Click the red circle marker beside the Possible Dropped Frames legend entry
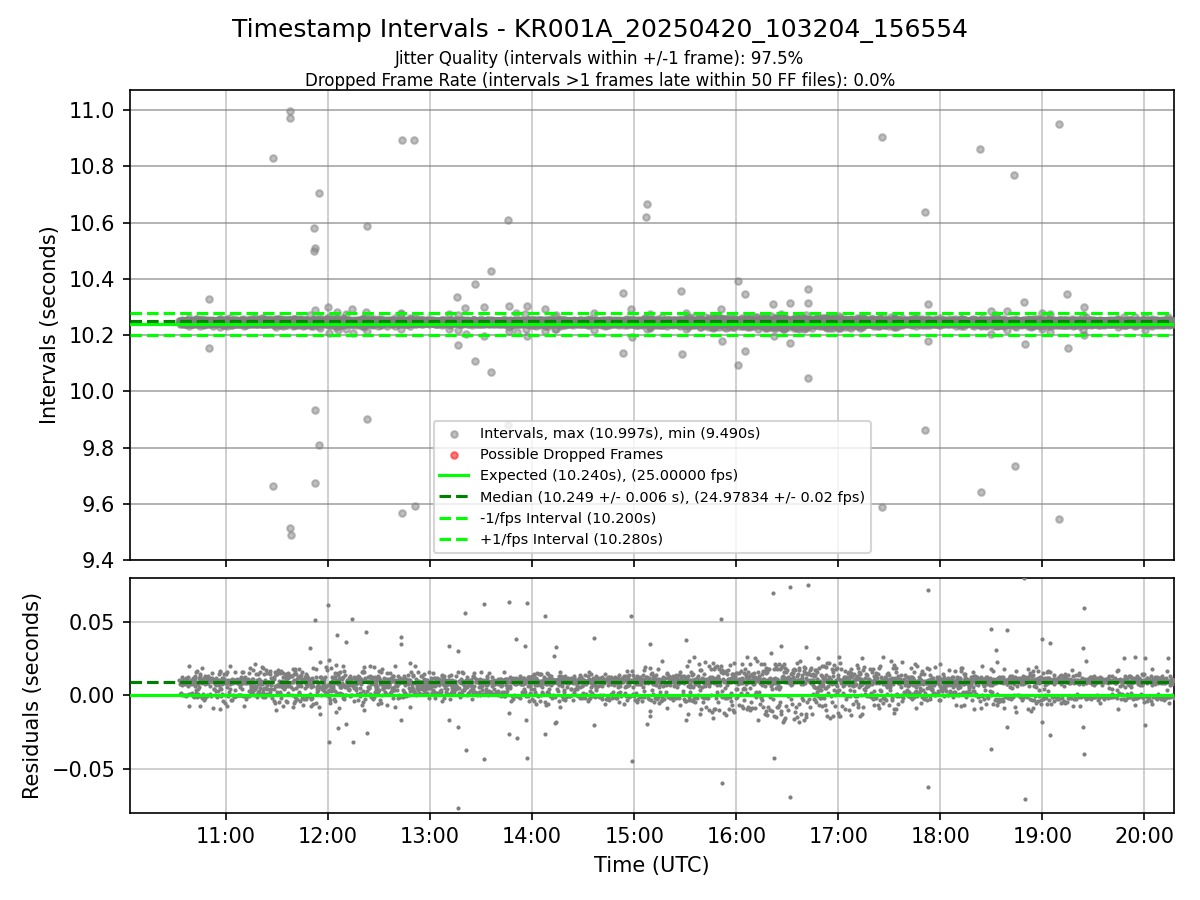The height and width of the screenshot is (900, 1200). [x=455, y=455]
